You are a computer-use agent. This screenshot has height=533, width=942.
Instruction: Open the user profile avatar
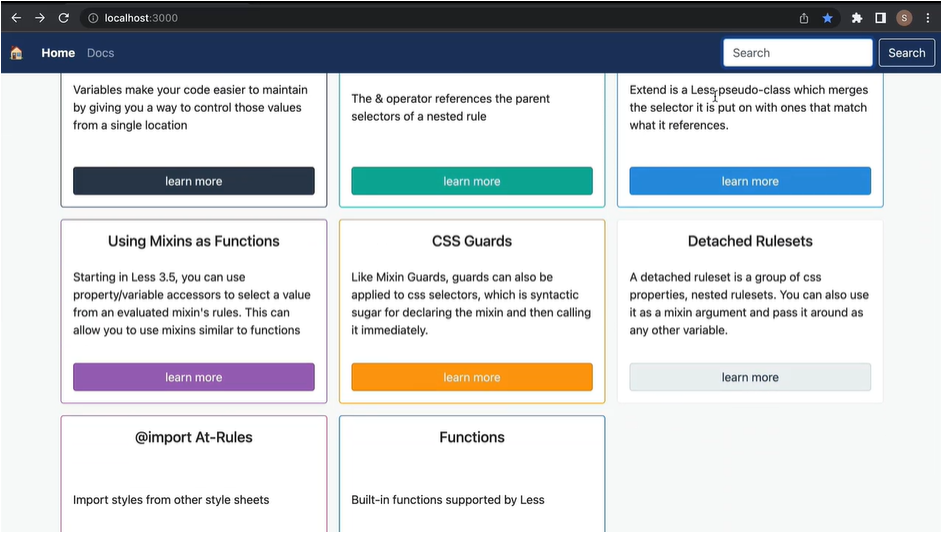click(904, 18)
